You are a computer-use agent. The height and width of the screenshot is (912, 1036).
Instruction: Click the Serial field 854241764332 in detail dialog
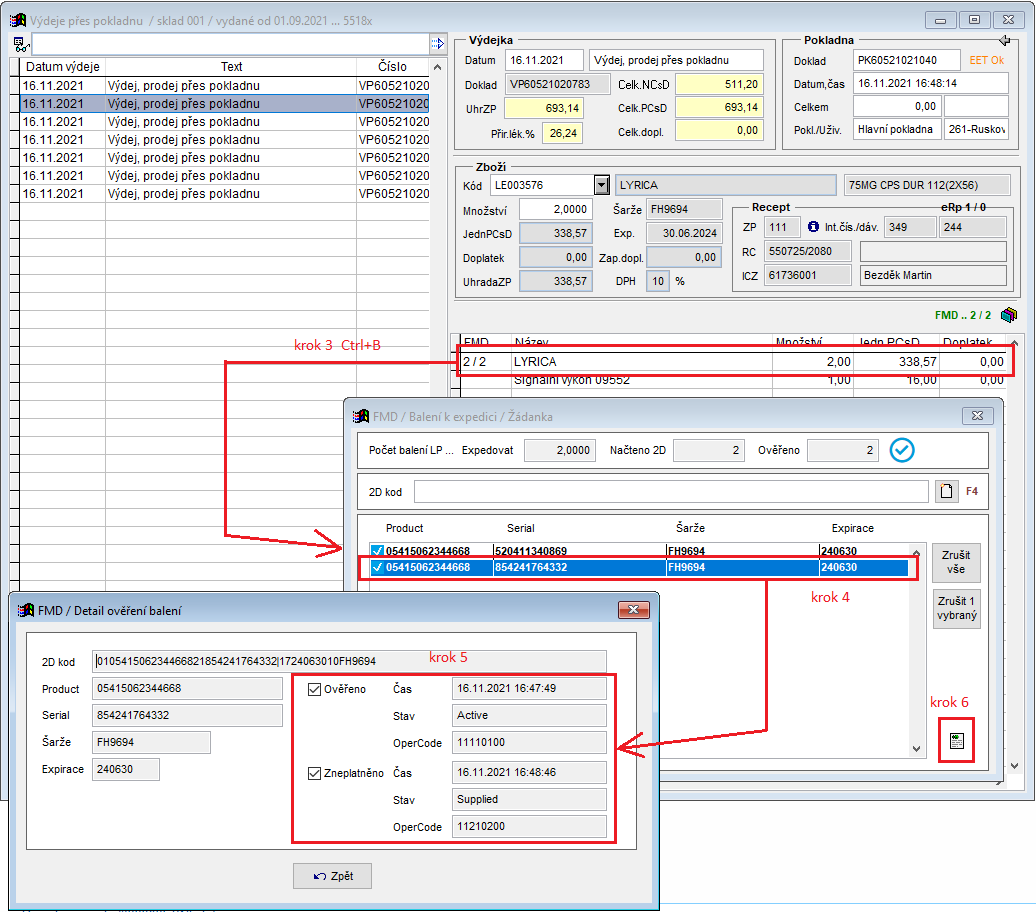pos(187,715)
